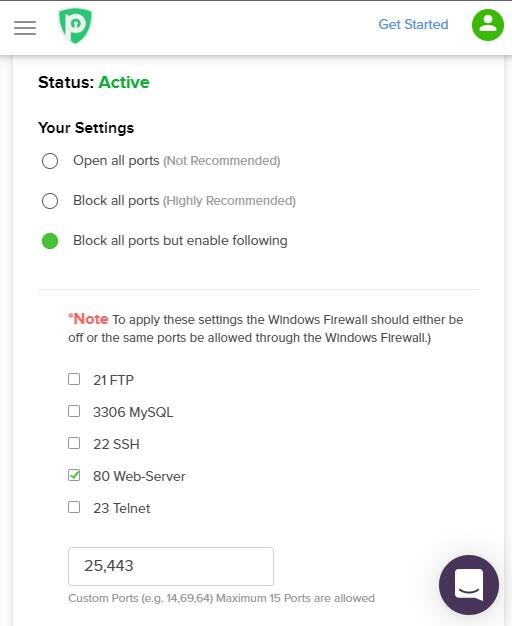Screen dimensions: 512x626
Task: Check the 22 SSH port box
Action: (74, 443)
